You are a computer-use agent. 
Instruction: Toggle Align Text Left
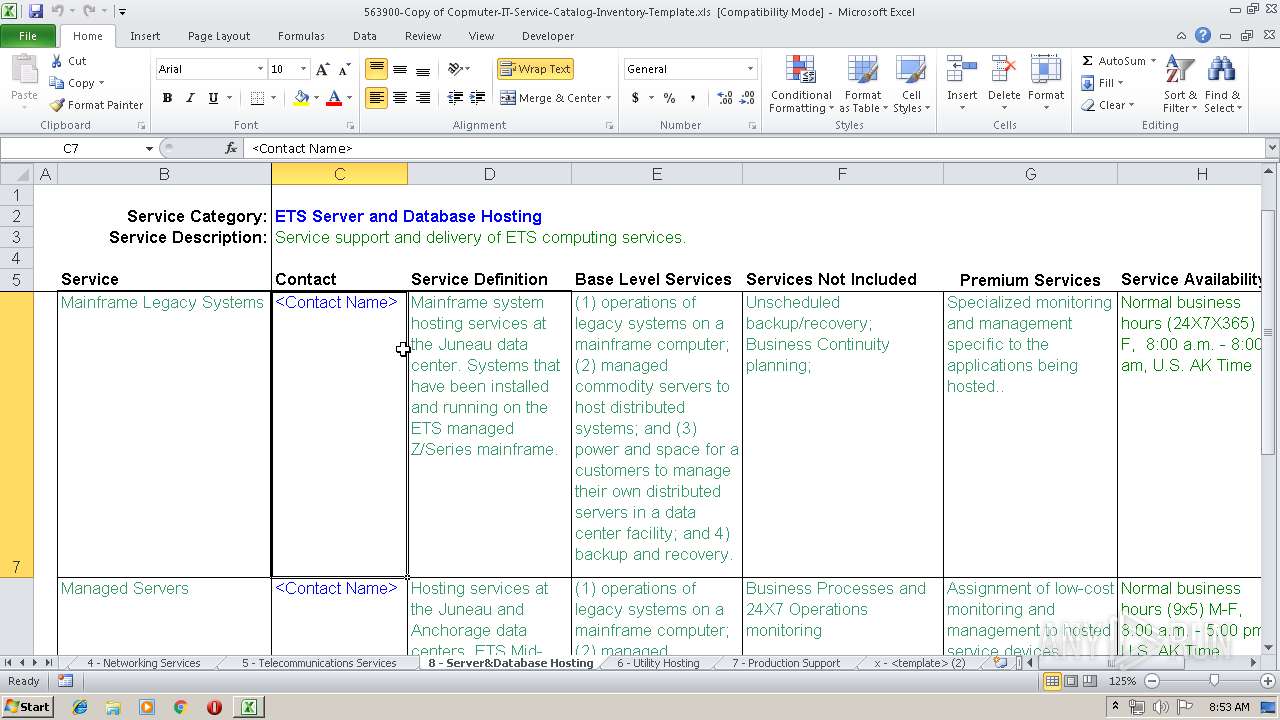click(x=376, y=98)
